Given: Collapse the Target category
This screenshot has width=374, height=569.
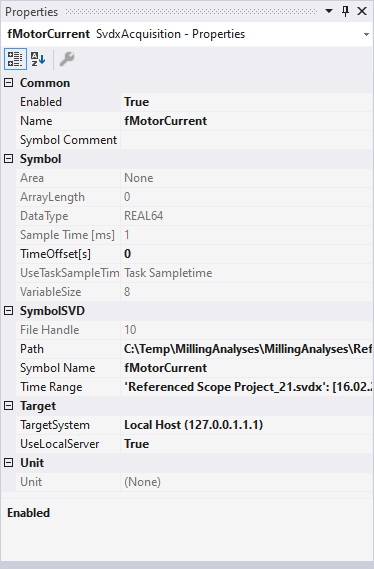Looking at the screenshot, I should click(x=8, y=406).
